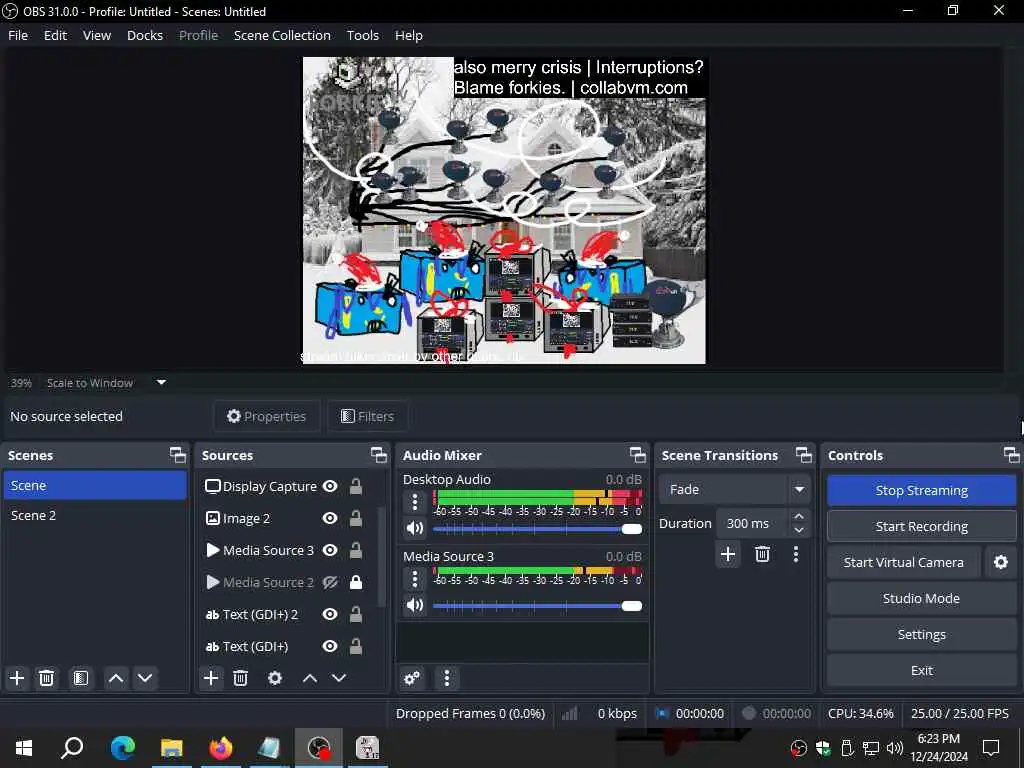
Task: Undock the Sources panel
Action: (x=379, y=455)
